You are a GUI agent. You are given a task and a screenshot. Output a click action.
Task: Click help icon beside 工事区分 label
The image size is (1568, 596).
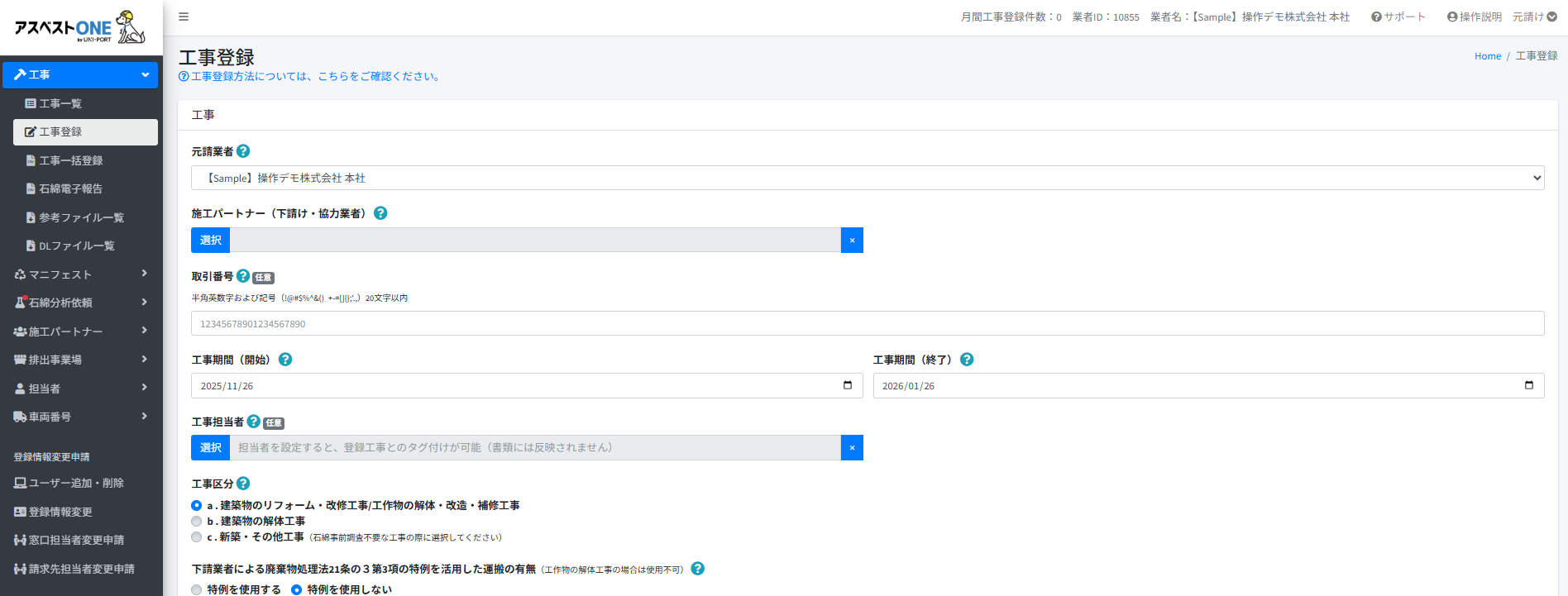point(243,484)
